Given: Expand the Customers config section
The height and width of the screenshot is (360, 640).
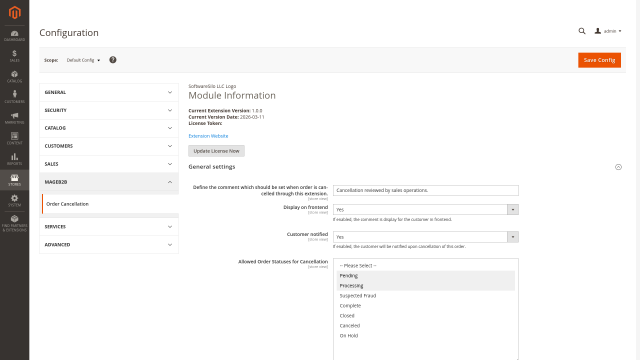Looking at the screenshot, I should pos(109,146).
